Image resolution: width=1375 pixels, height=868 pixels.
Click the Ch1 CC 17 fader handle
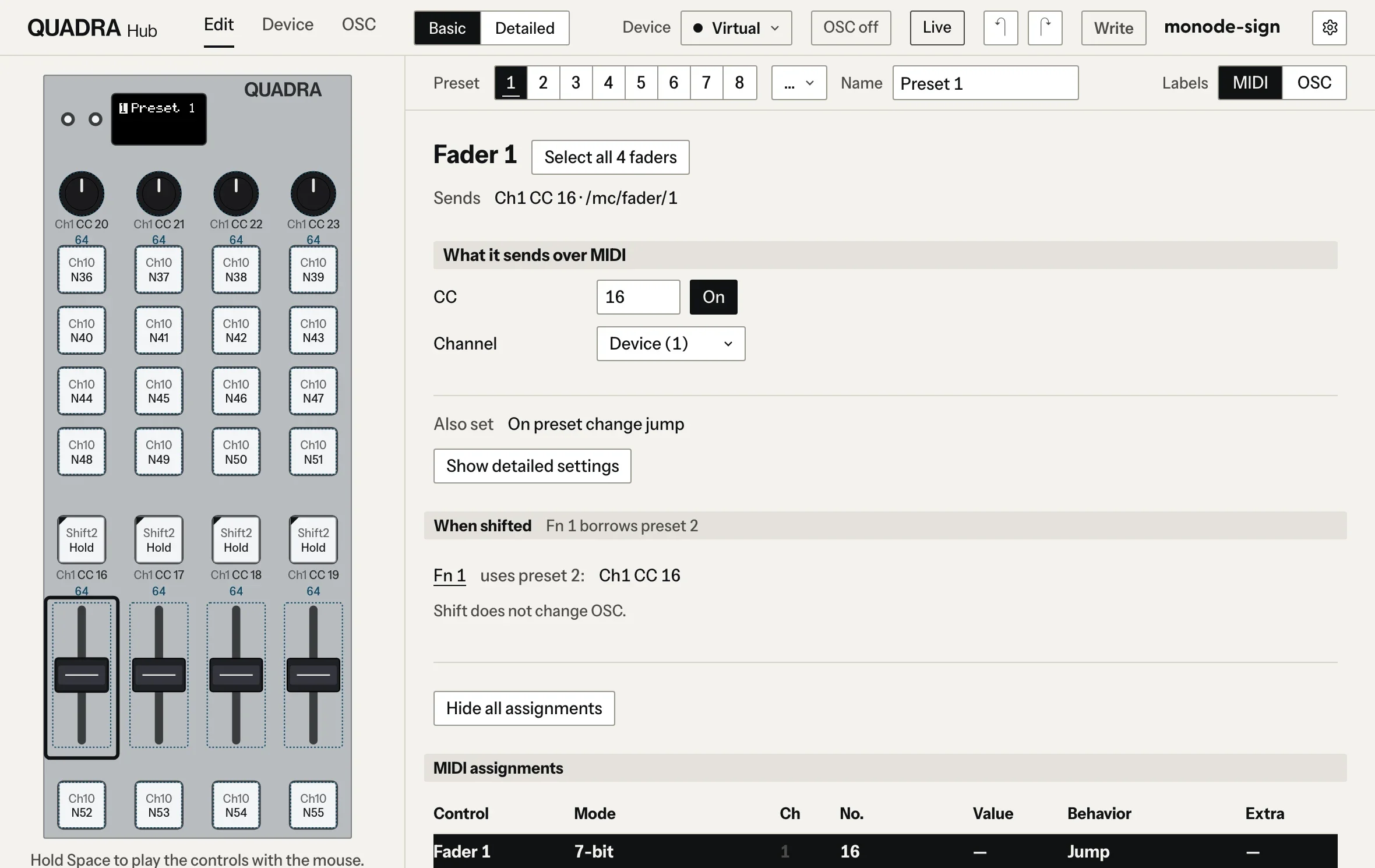158,675
